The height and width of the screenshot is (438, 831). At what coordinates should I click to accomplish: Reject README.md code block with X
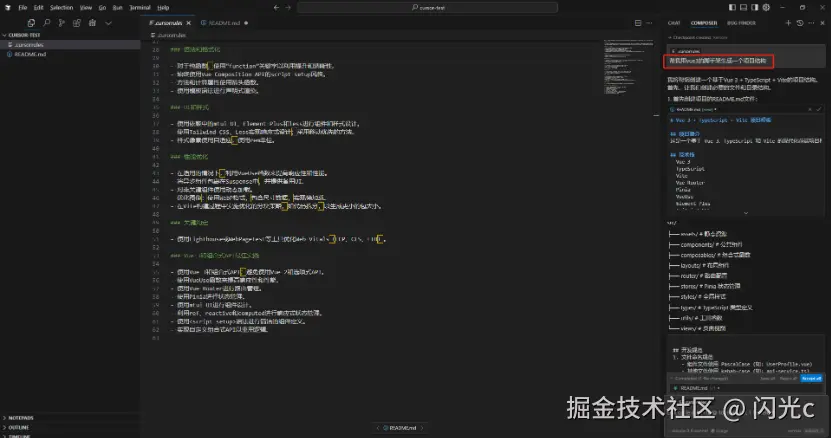tap(809, 109)
